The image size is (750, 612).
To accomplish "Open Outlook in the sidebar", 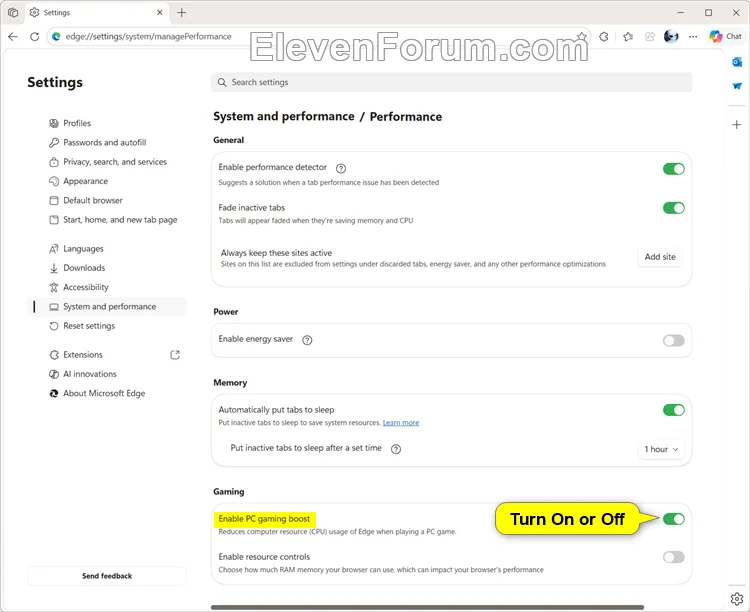I will tap(737, 62).
